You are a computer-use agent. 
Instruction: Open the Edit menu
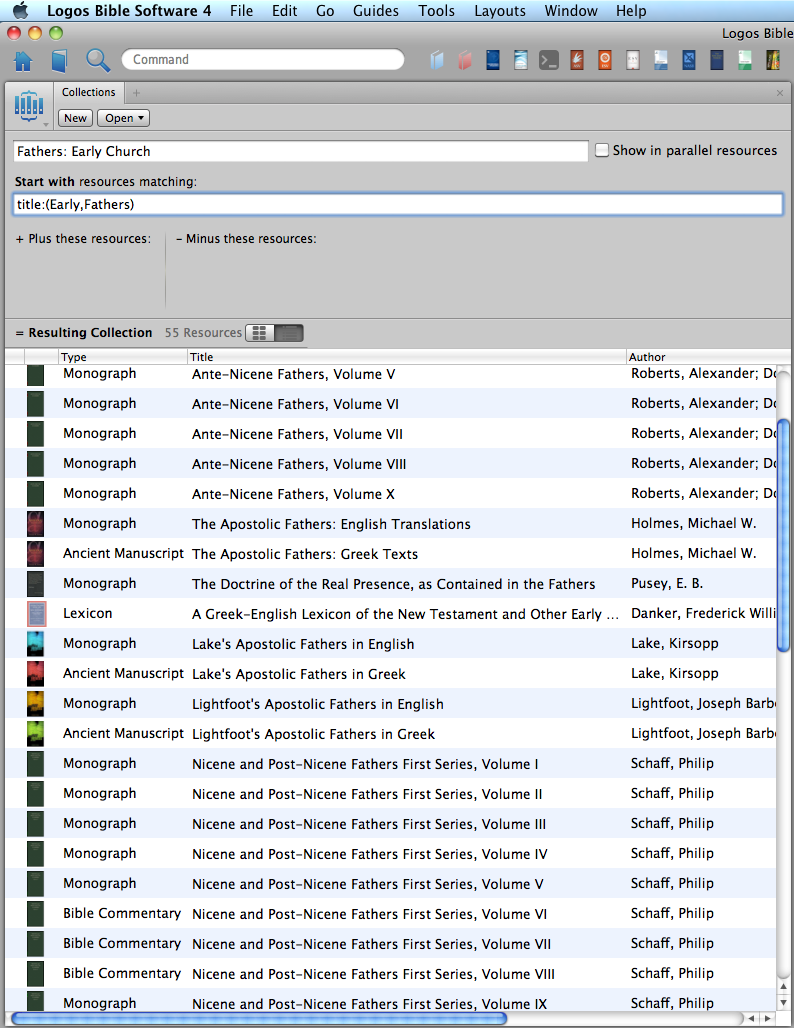click(x=285, y=10)
